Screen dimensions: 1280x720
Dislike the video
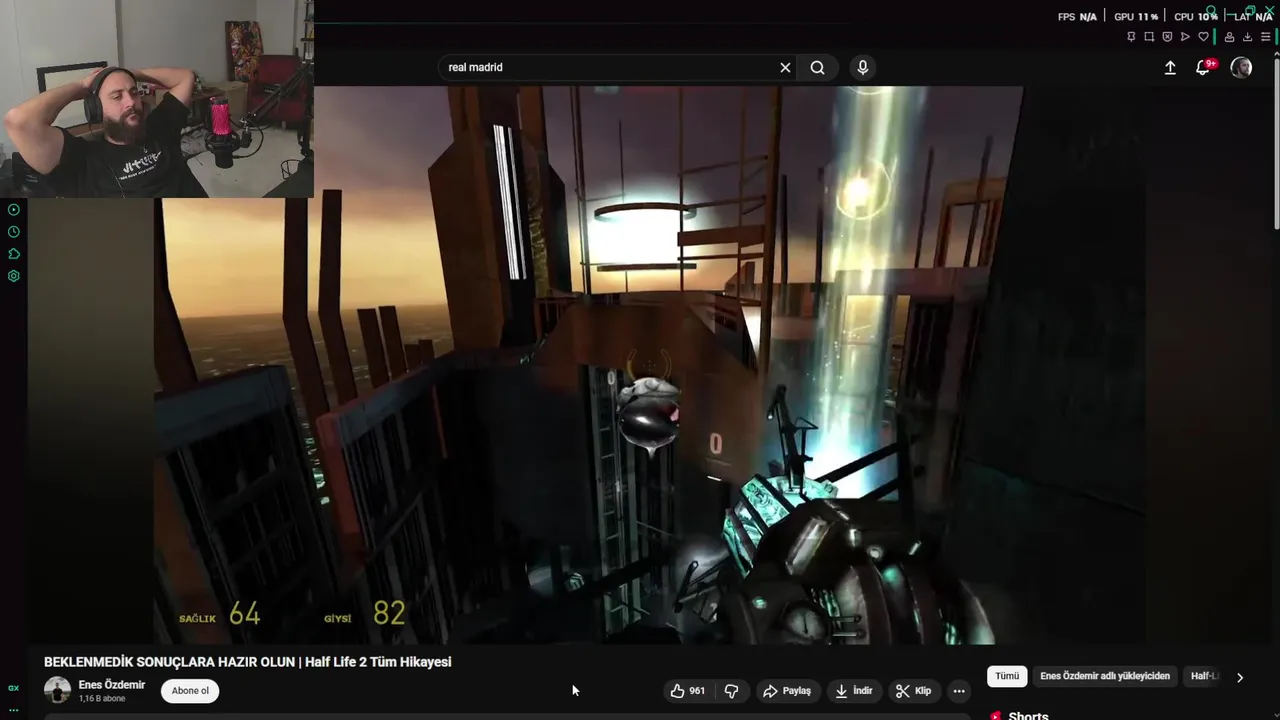[731, 691]
